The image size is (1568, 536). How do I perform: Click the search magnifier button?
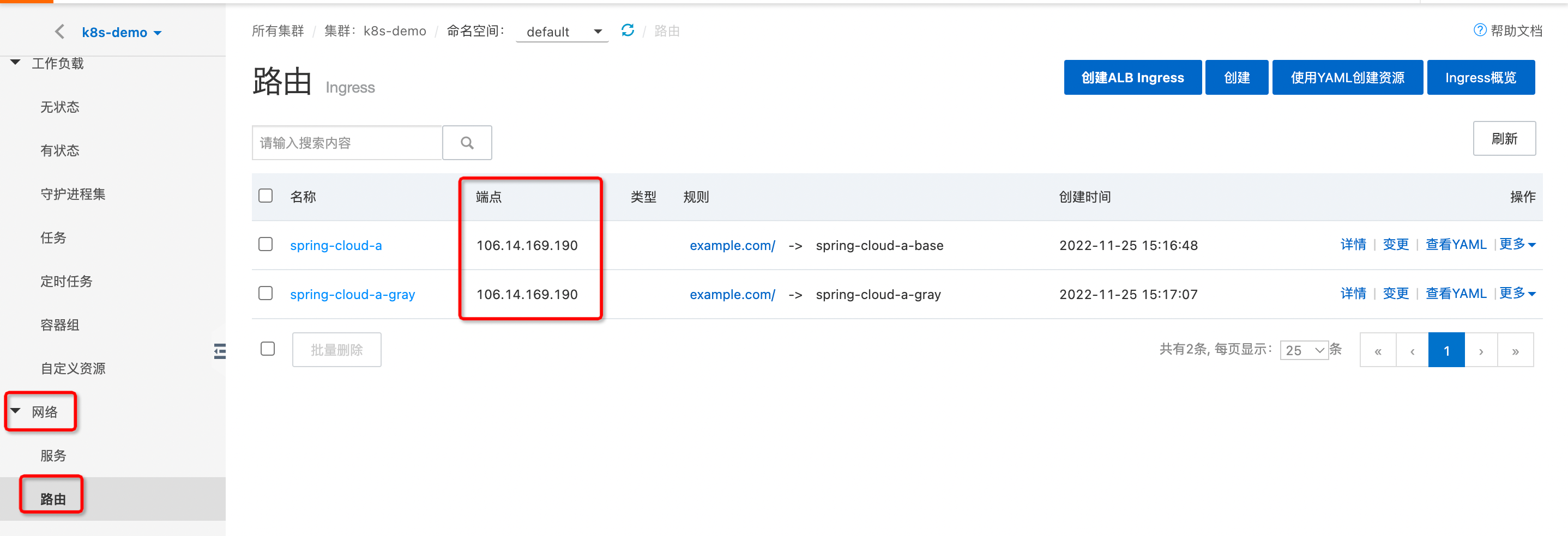[467, 143]
